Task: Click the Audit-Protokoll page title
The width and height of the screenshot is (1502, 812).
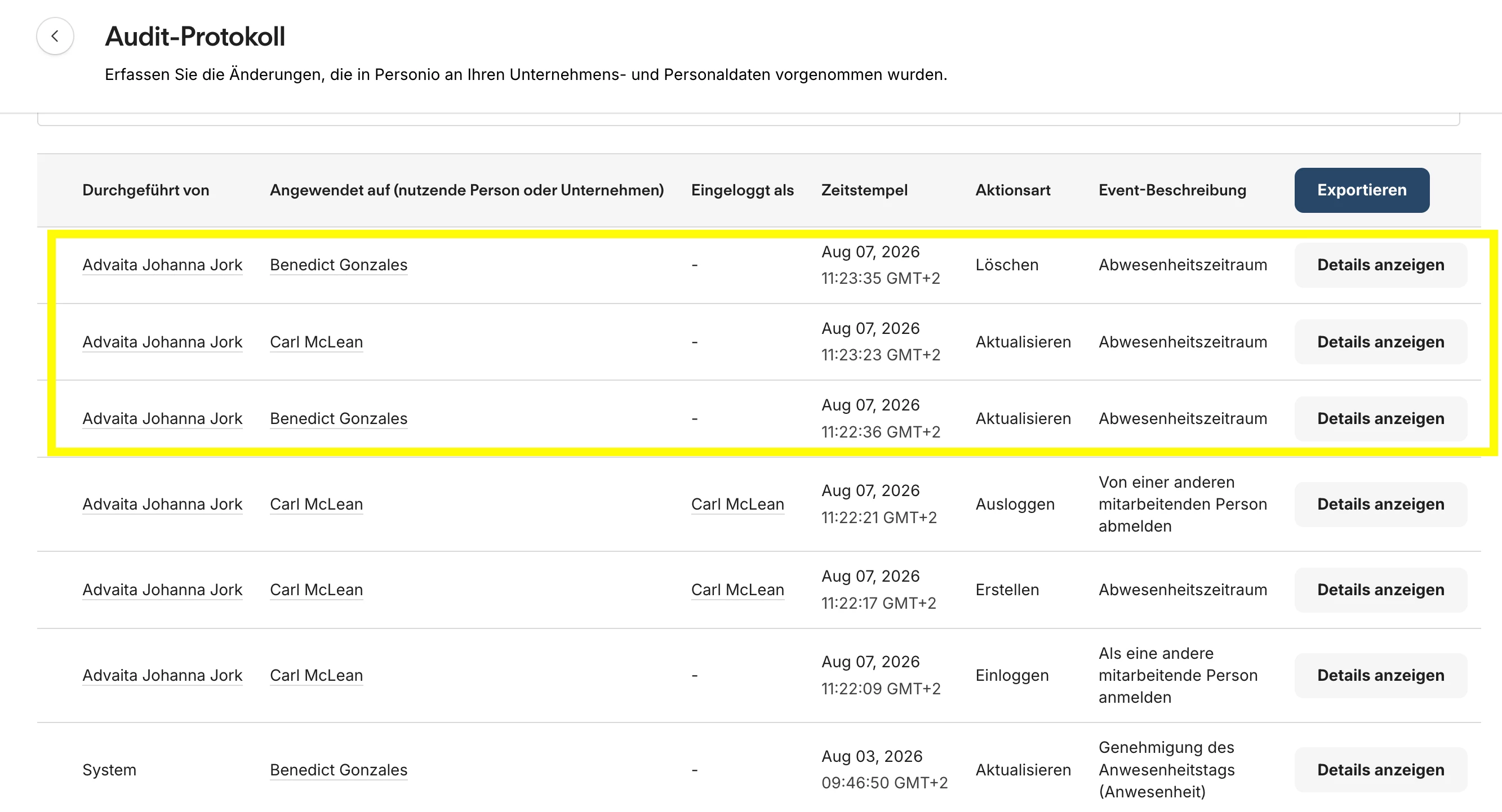Action: (x=195, y=36)
